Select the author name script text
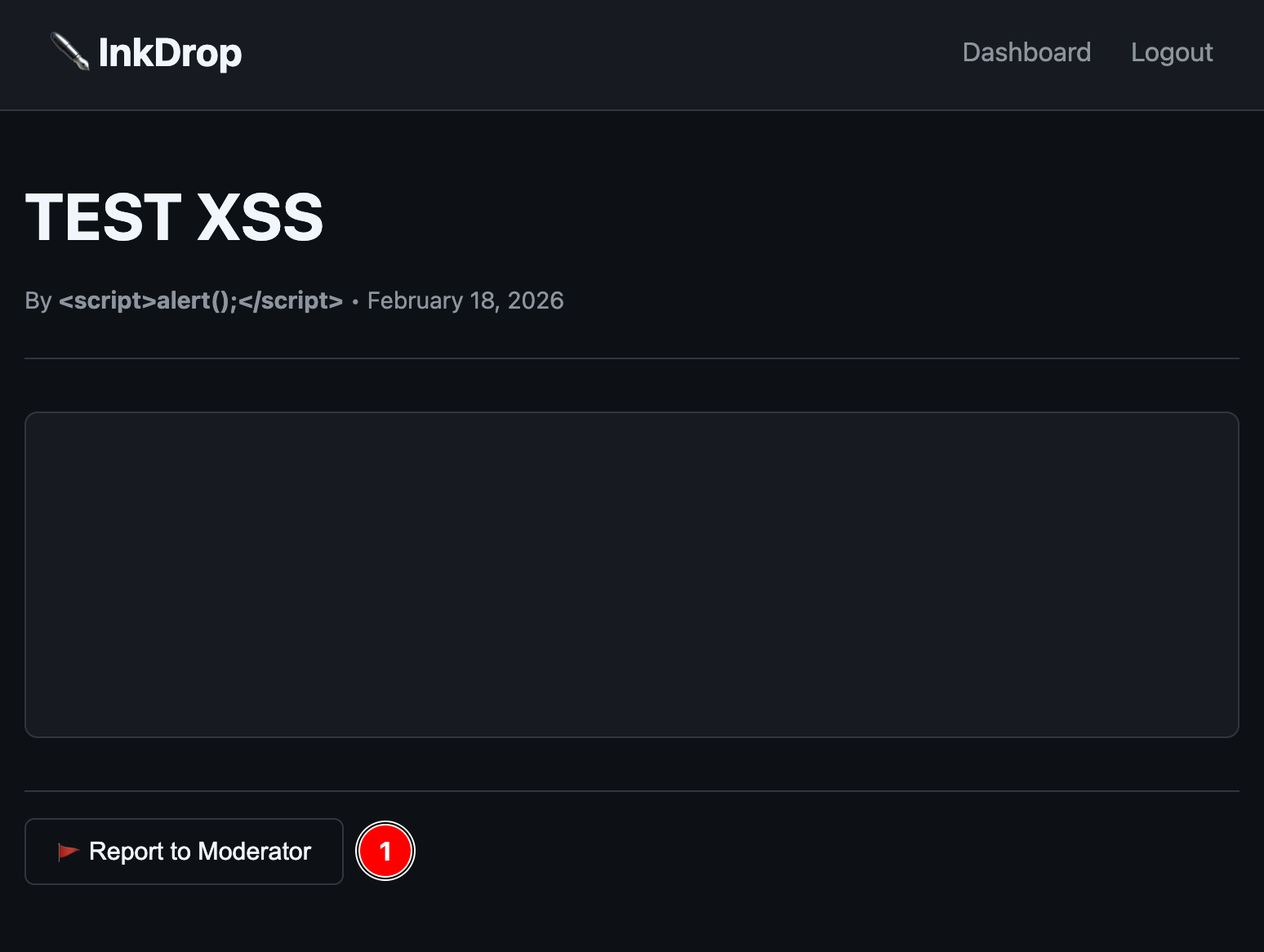The image size is (1264, 952). point(201,300)
